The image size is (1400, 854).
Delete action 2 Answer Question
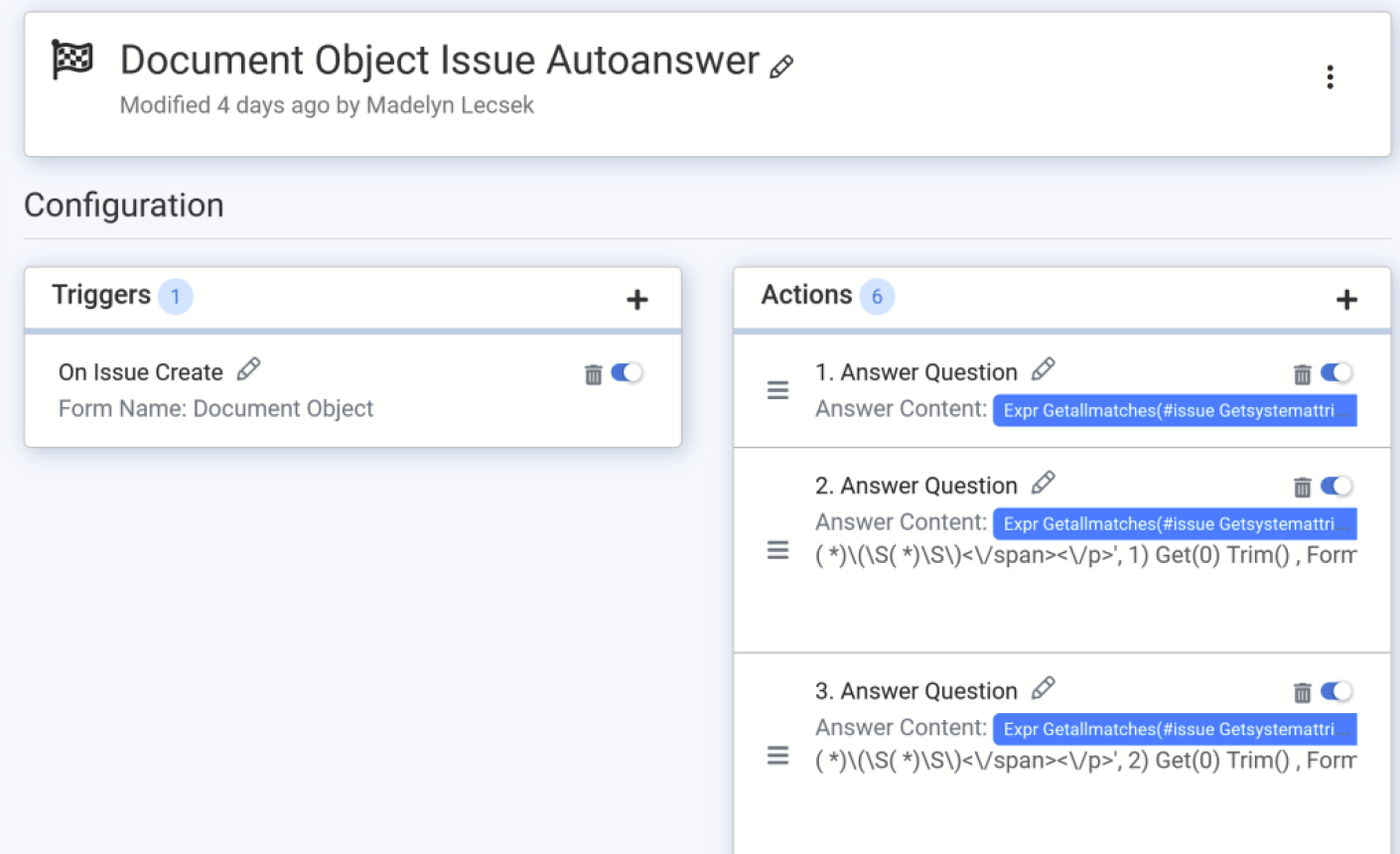(x=1302, y=488)
